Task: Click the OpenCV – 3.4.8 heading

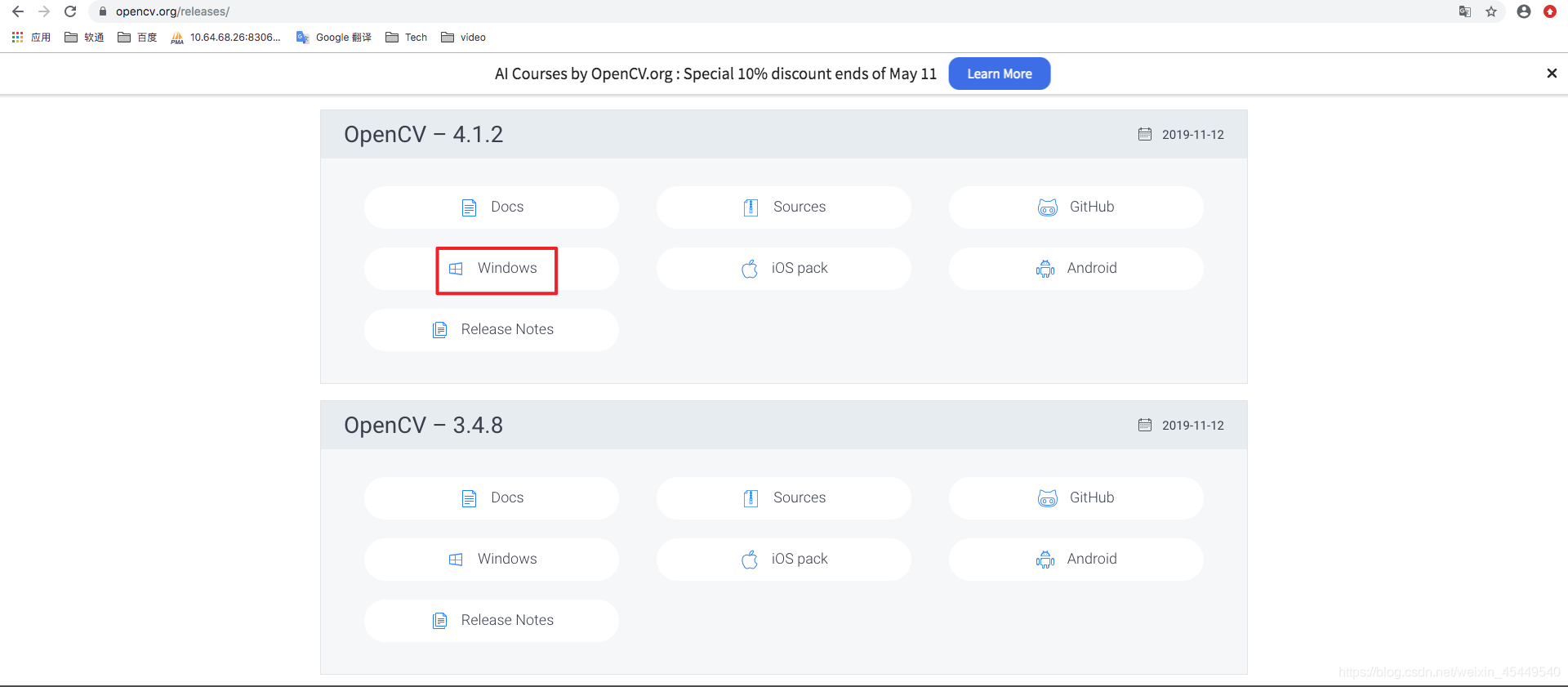Action: tap(423, 425)
